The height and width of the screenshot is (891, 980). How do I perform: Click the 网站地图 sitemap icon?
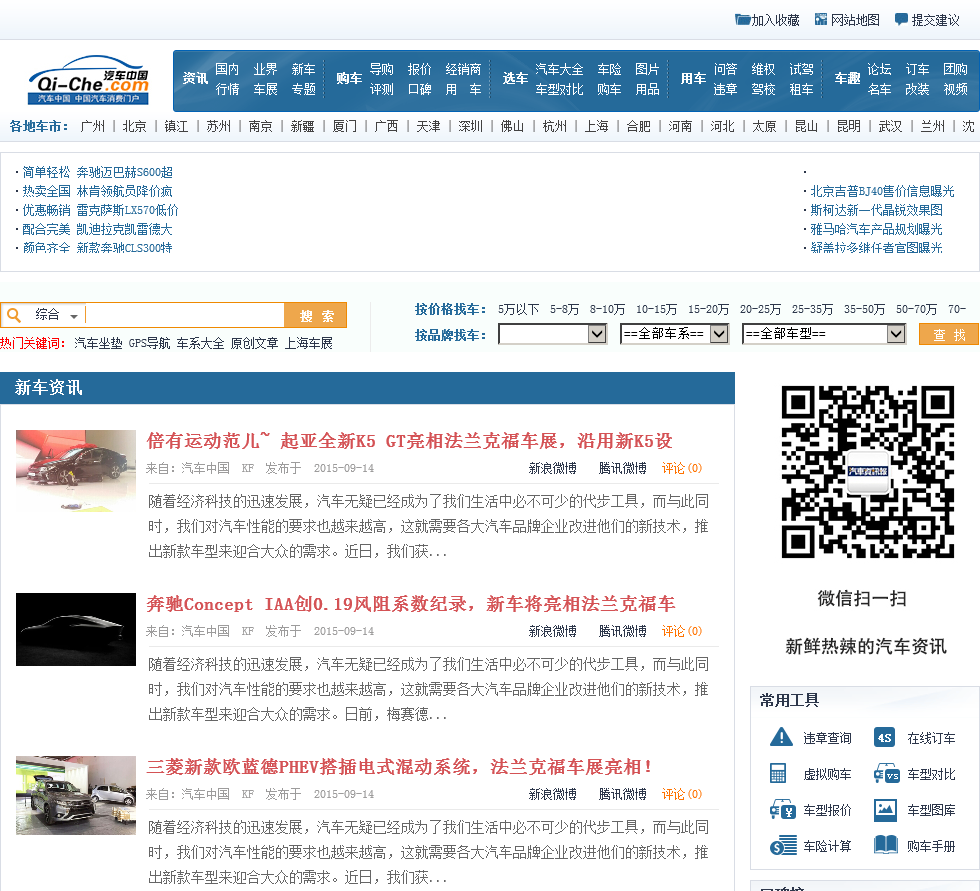[x=821, y=20]
